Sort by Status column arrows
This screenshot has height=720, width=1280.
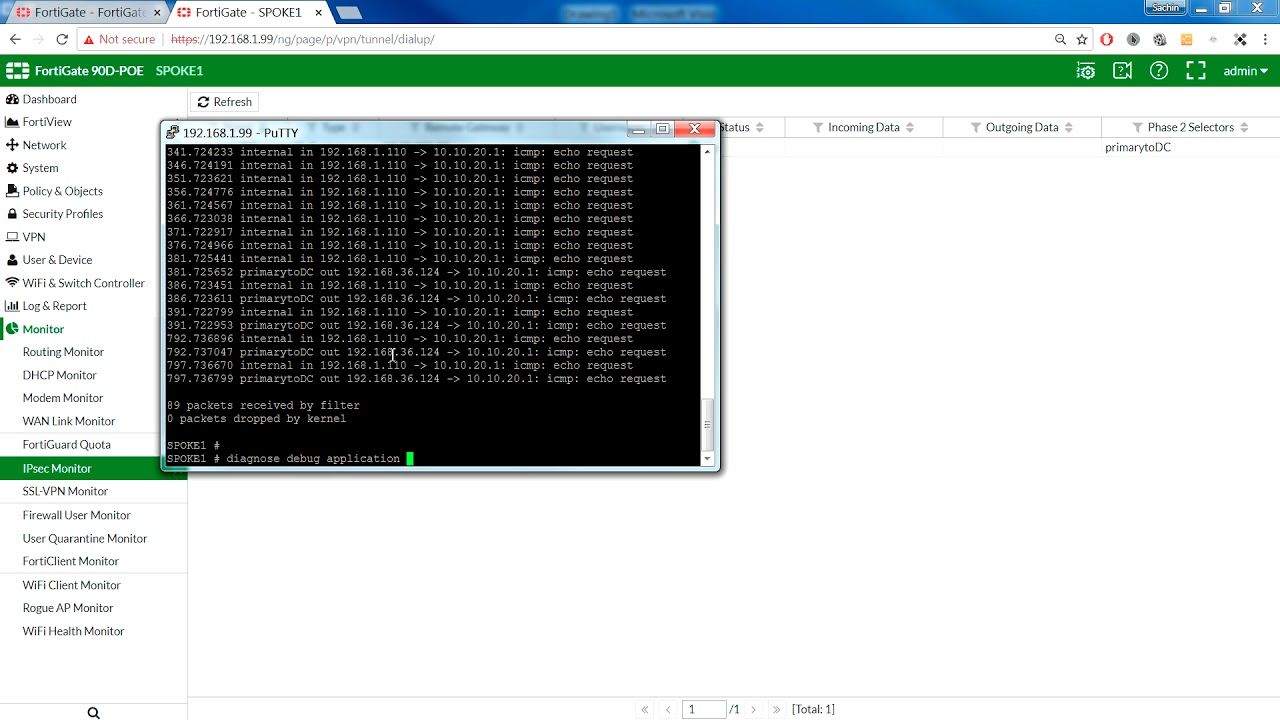tap(759, 127)
